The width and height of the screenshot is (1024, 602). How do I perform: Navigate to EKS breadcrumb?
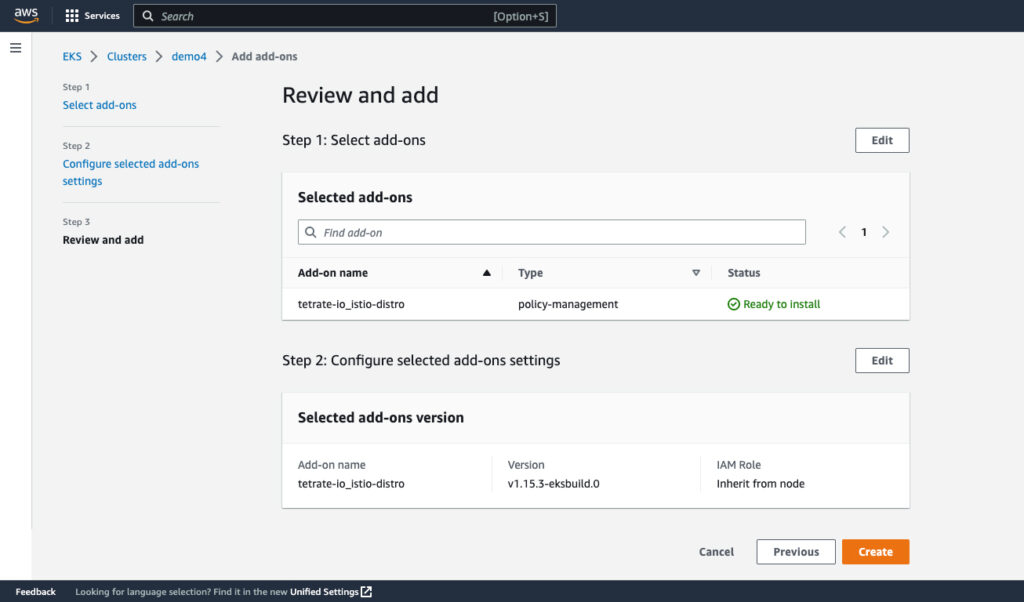click(72, 57)
